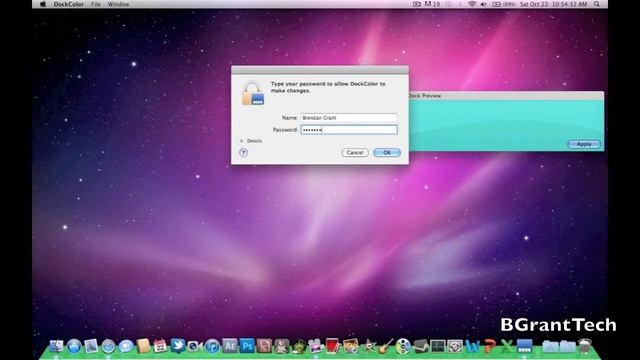Open the Photo Booth dock icon
640x360 pixels.
coord(333,346)
